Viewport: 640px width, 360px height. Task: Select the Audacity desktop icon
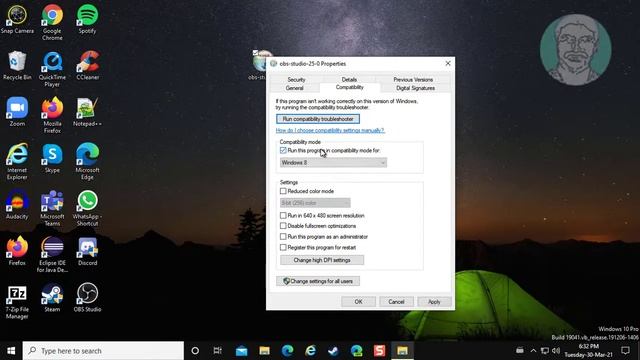coord(17,205)
